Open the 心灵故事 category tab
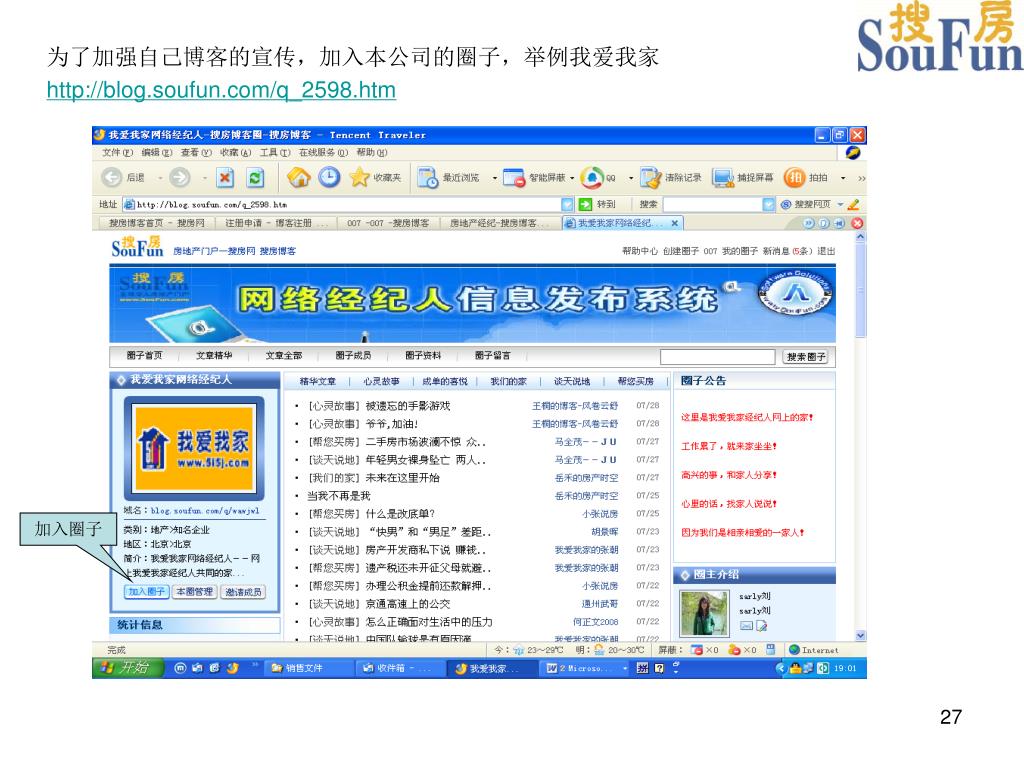The width and height of the screenshot is (1024, 768). [381, 381]
